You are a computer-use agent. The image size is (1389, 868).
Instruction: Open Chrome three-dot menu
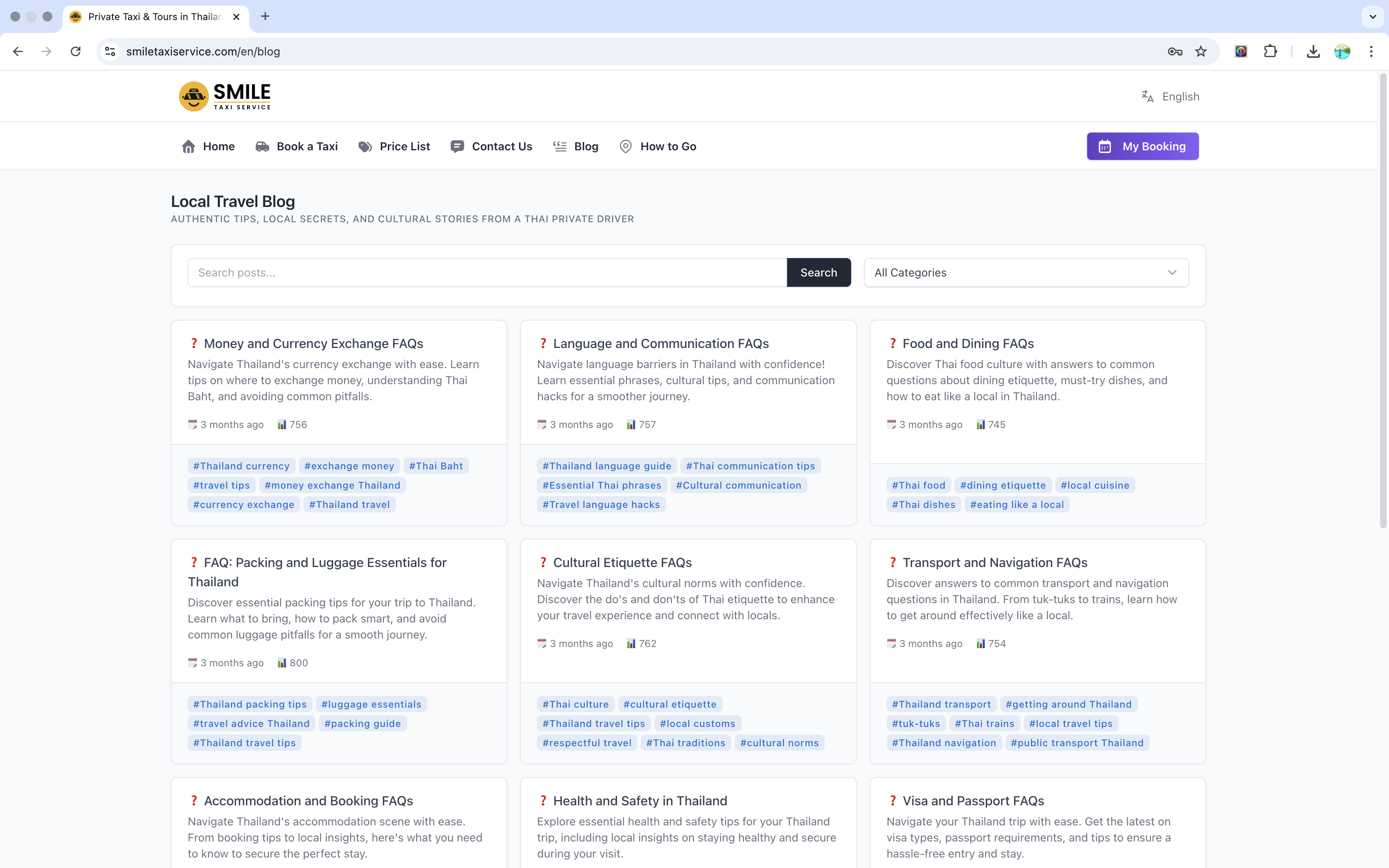click(1371, 52)
